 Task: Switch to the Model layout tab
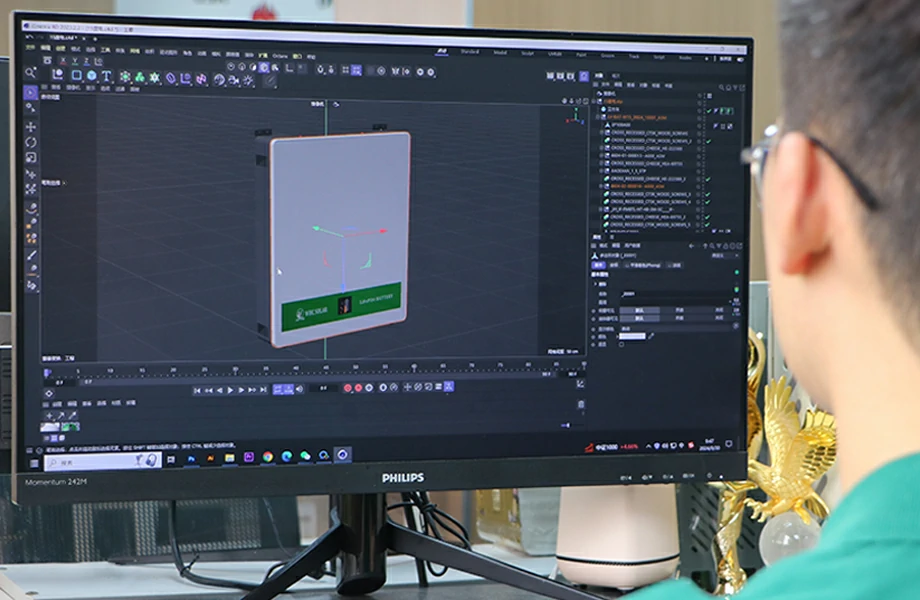pyautogui.click(x=500, y=53)
